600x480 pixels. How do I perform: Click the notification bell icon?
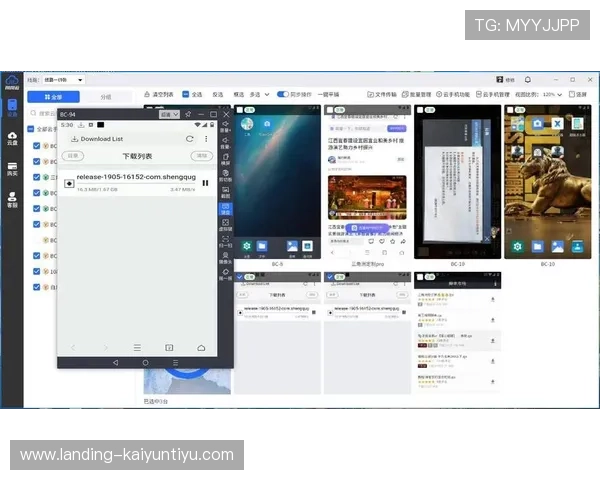[528, 79]
